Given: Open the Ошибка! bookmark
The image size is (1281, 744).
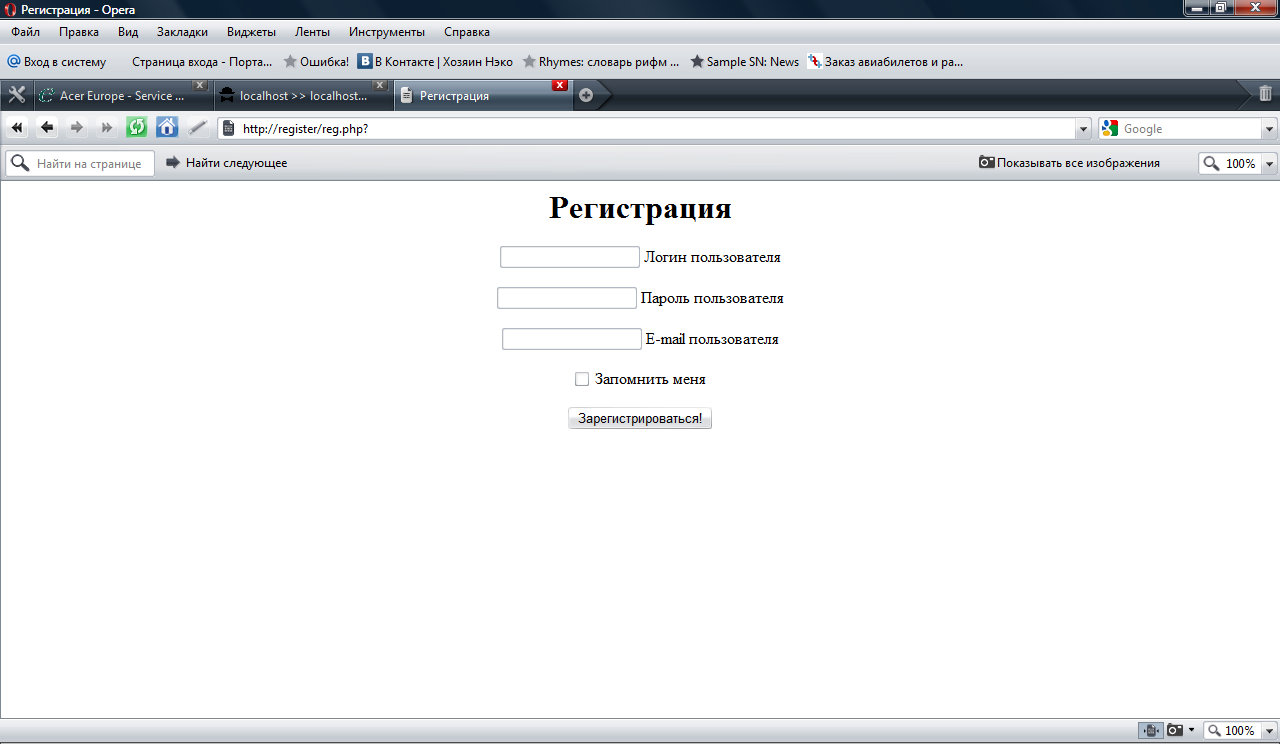Looking at the screenshot, I should tap(316, 62).
